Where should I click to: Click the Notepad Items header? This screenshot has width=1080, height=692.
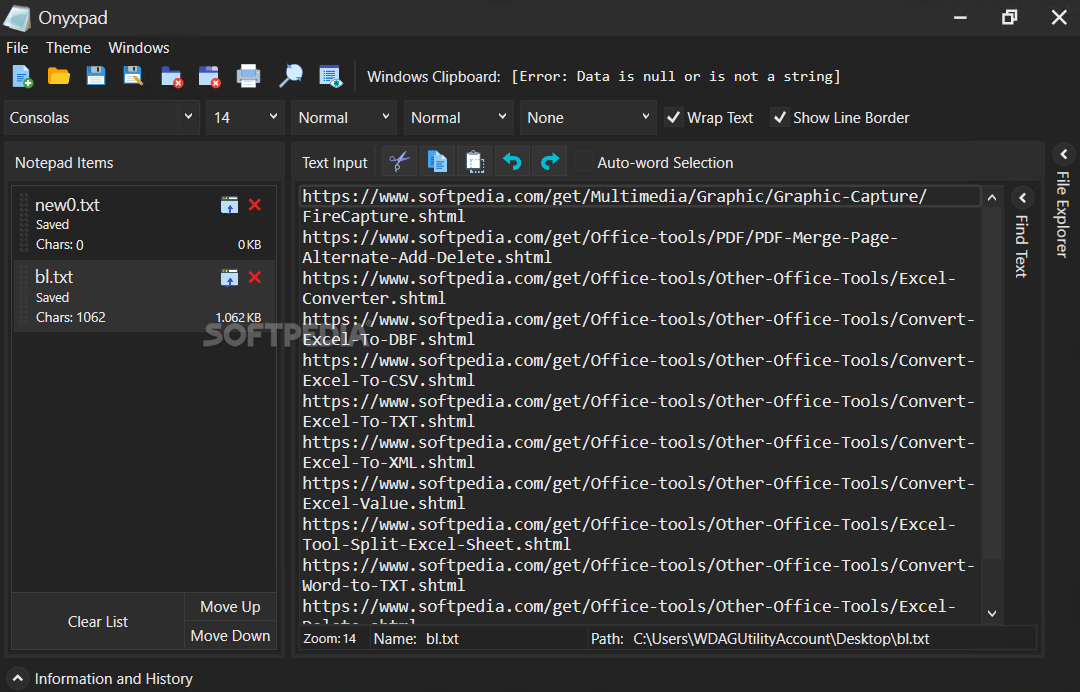pyautogui.click(x=64, y=162)
